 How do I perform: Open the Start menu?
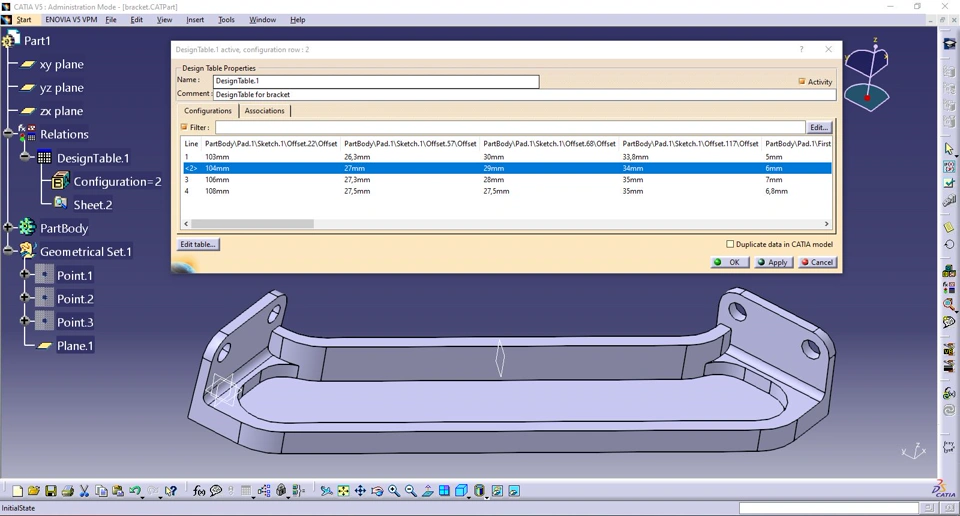pyautogui.click(x=23, y=20)
